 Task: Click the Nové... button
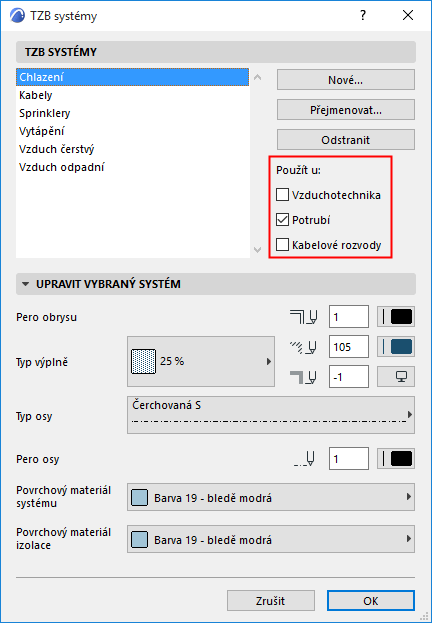click(x=346, y=80)
